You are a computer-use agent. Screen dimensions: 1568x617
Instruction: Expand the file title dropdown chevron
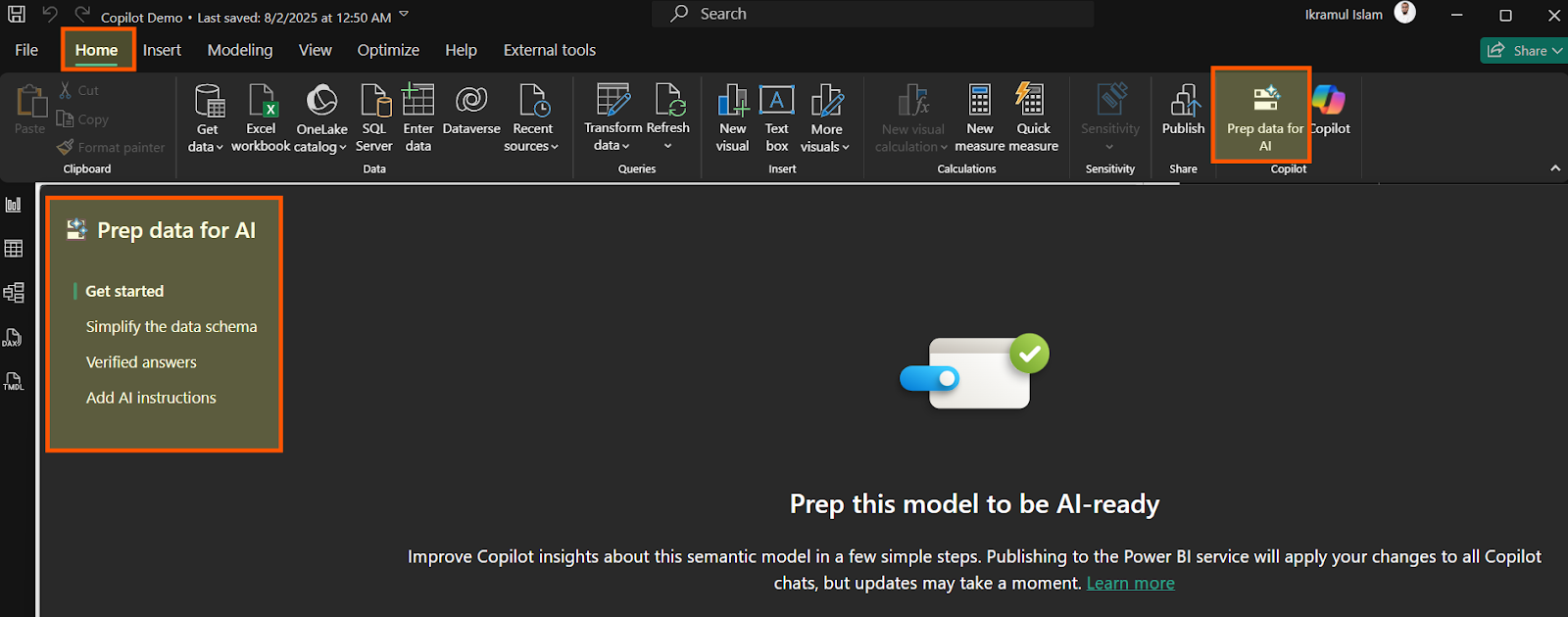click(x=404, y=15)
